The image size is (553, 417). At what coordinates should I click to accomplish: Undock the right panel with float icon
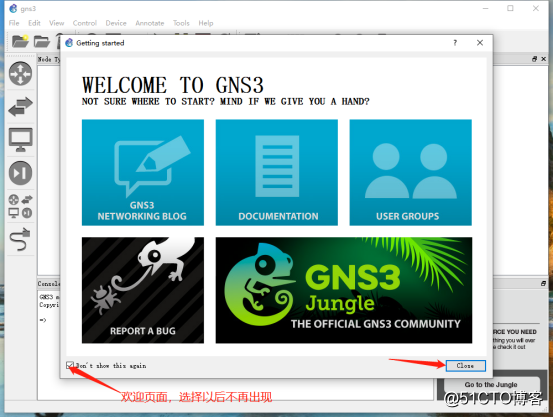pyautogui.click(x=535, y=59)
